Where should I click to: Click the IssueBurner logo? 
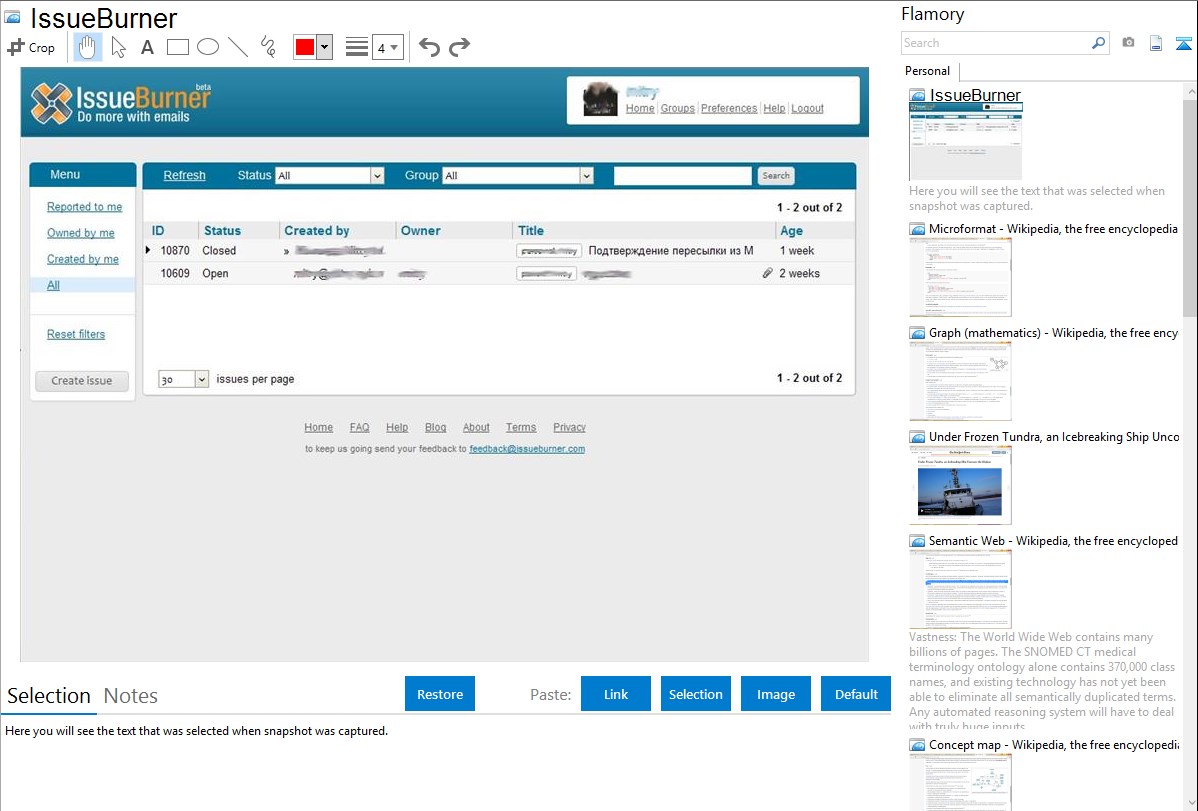(x=121, y=103)
